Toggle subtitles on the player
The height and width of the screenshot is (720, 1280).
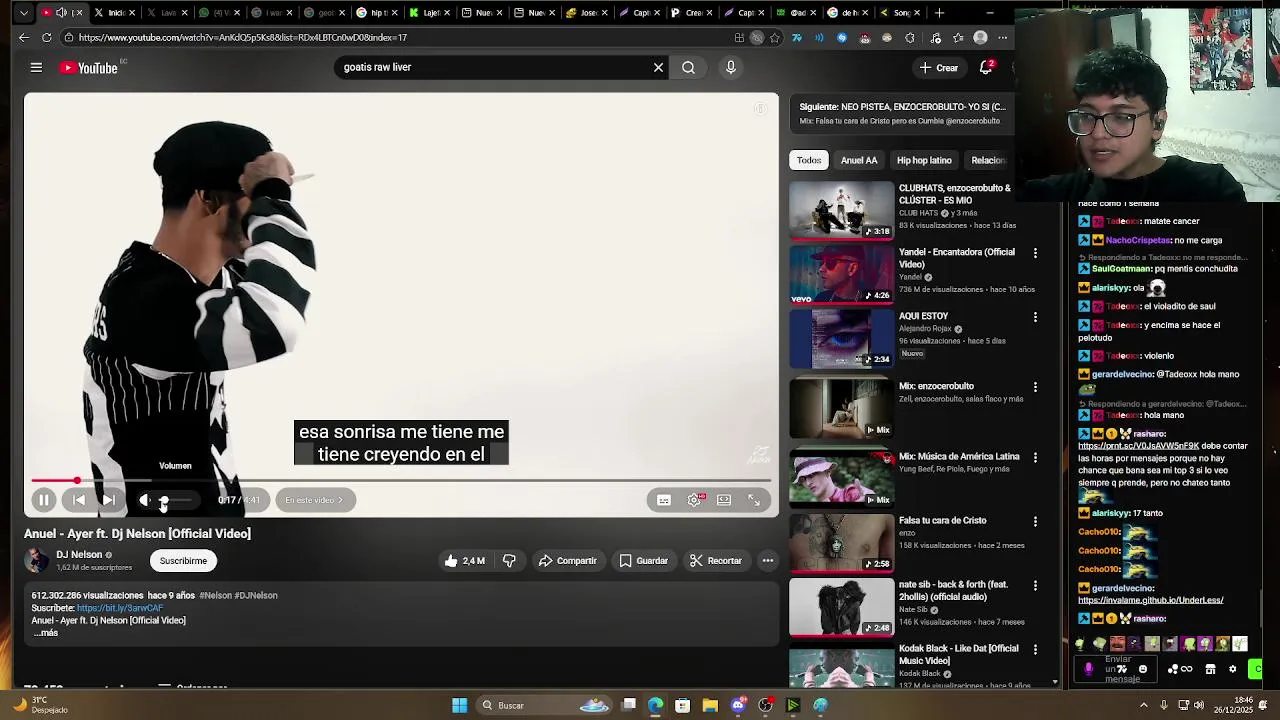point(664,500)
